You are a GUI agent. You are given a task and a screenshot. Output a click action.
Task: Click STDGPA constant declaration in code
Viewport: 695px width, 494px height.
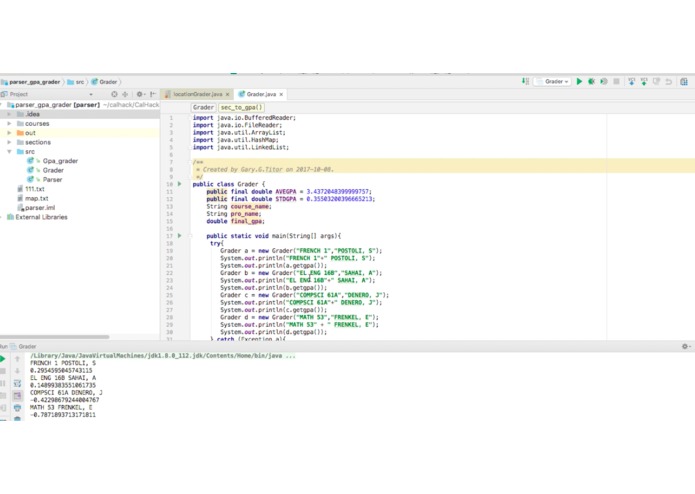click(x=290, y=199)
